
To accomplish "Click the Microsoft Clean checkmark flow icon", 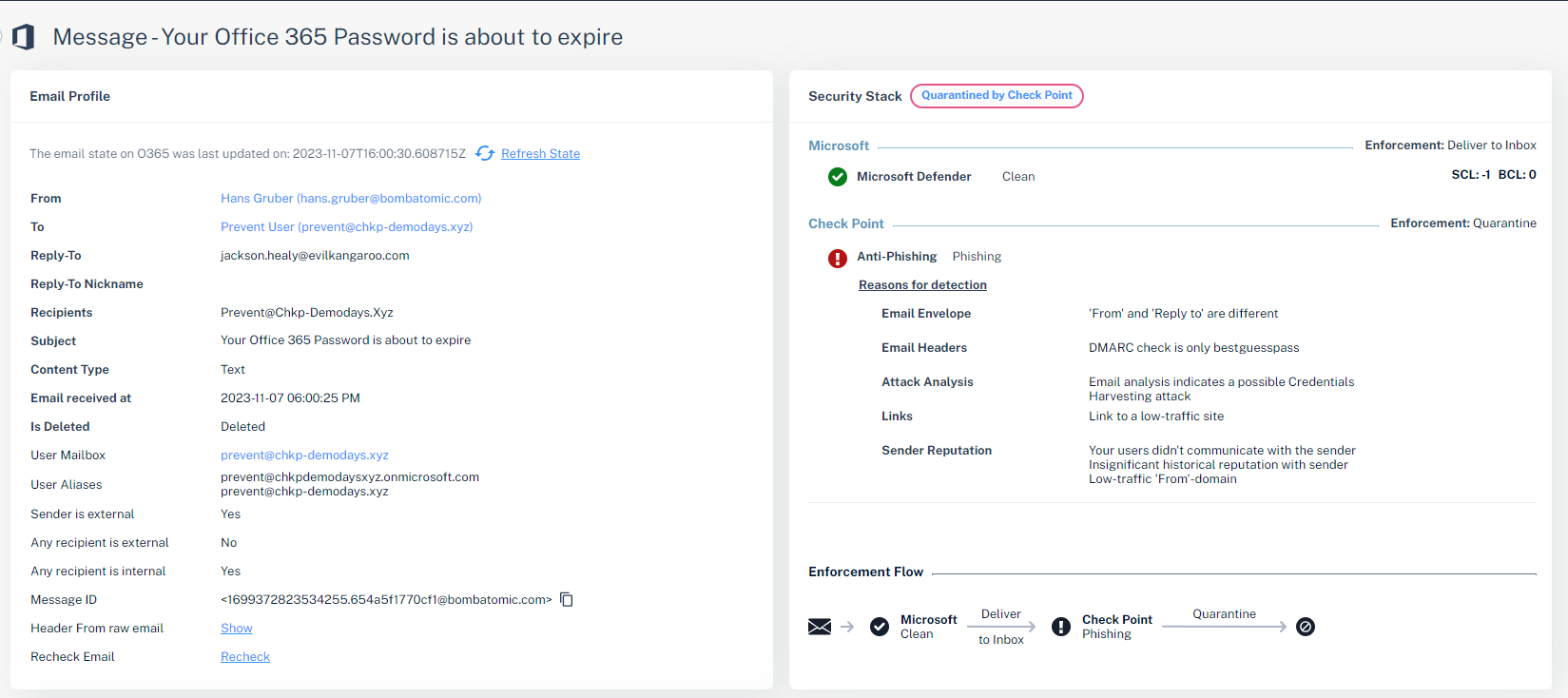I will coord(880,627).
